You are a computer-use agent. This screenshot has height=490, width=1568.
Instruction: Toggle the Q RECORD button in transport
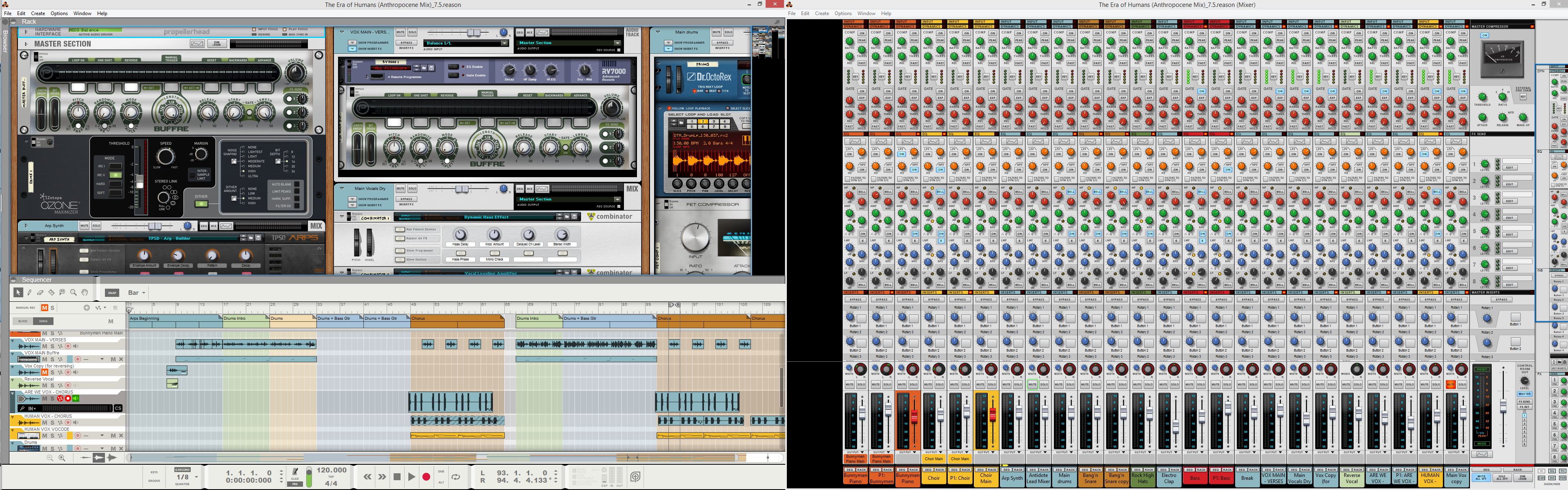pyautogui.click(x=182, y=469)
